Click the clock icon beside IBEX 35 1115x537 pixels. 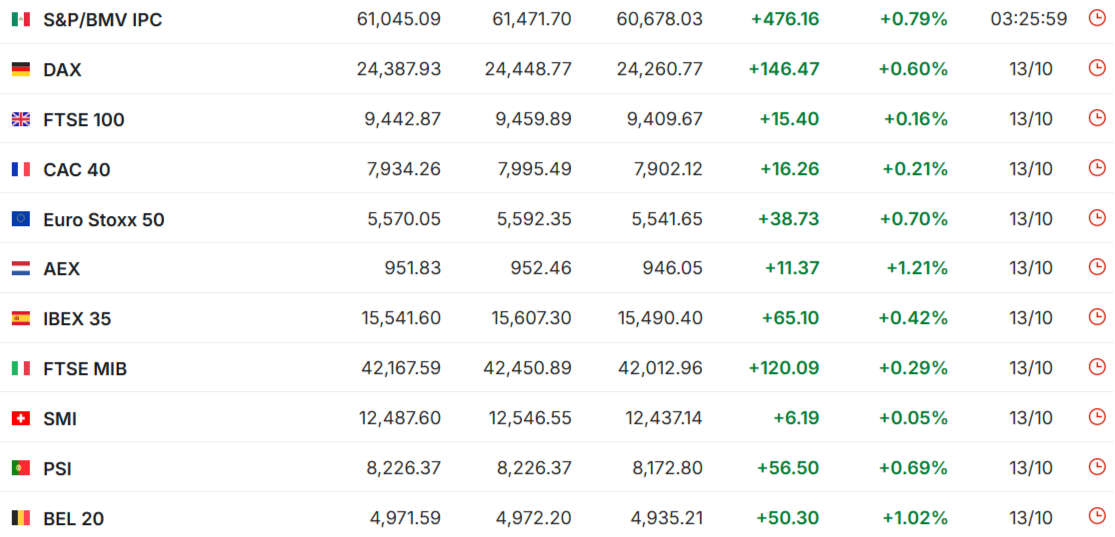click(x=1097, y=317)
